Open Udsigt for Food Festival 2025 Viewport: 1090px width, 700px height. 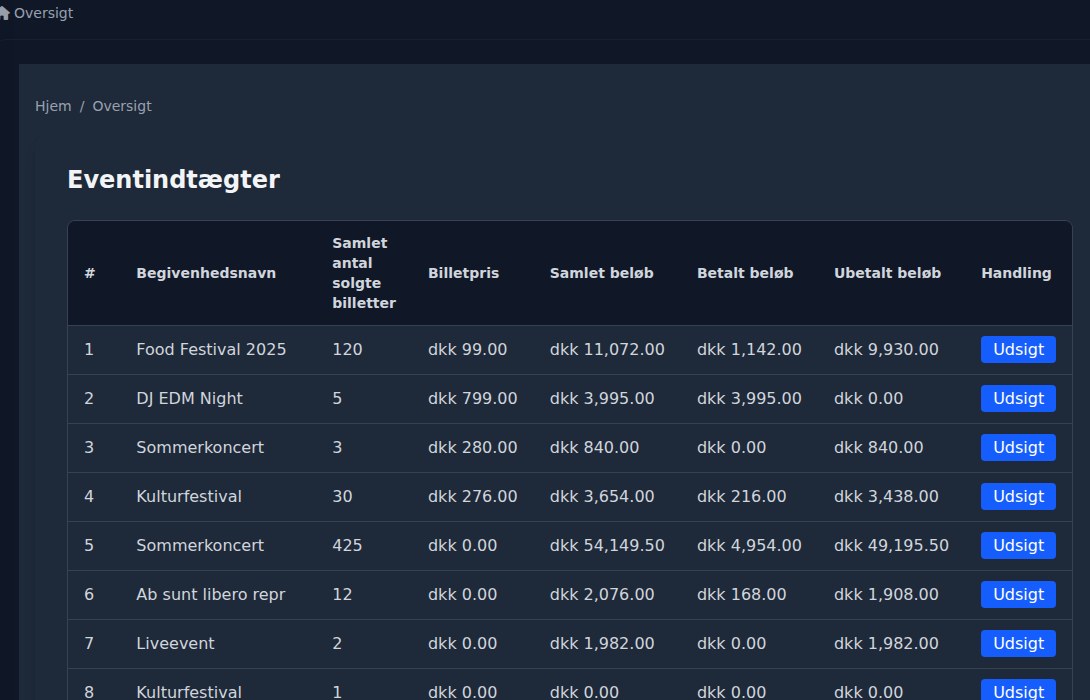pyautogui.click(x=1018, y=350)
